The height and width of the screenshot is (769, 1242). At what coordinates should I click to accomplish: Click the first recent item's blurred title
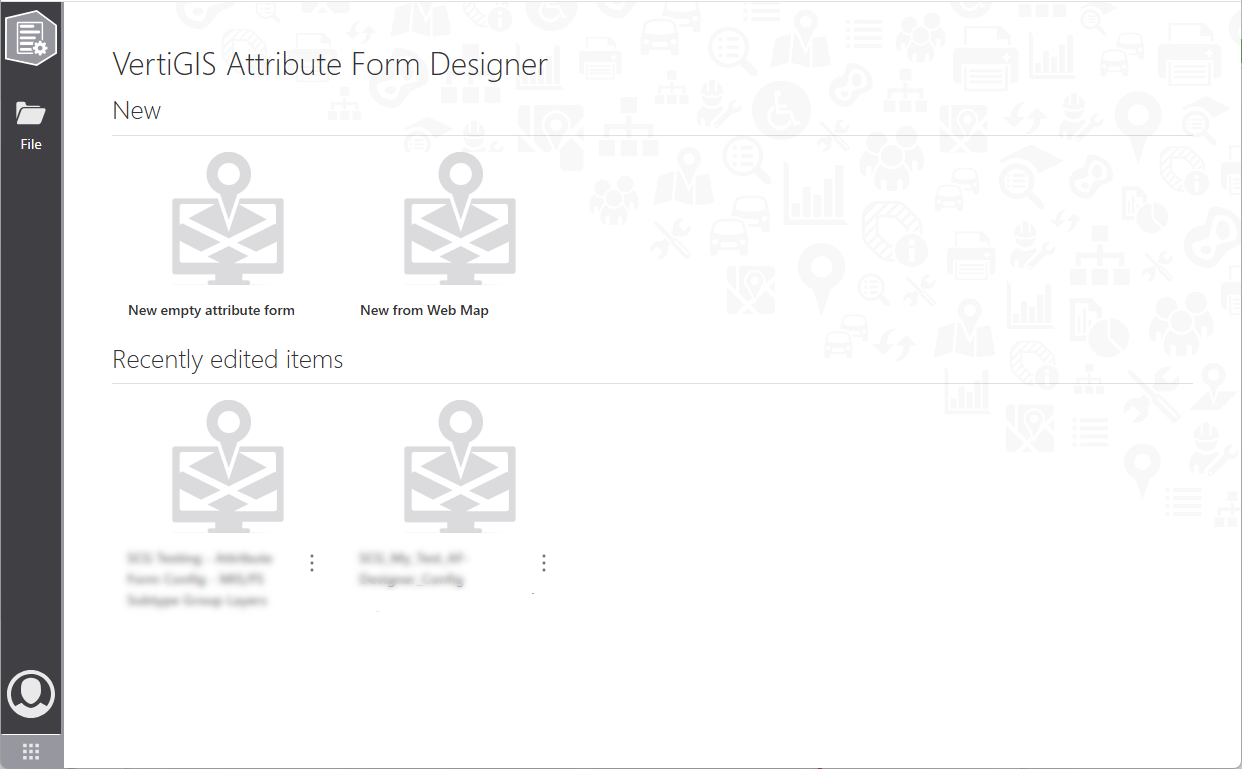(x=198, y=579)
